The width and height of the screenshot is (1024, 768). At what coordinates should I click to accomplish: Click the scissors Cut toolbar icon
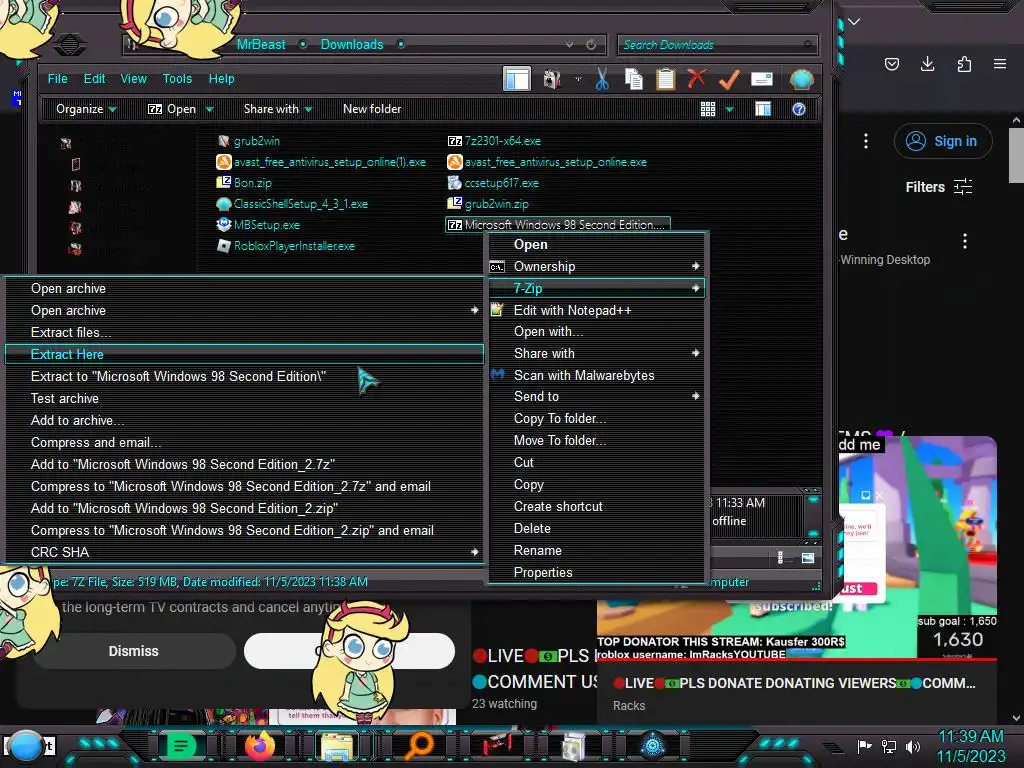click(x=601, y=79)
